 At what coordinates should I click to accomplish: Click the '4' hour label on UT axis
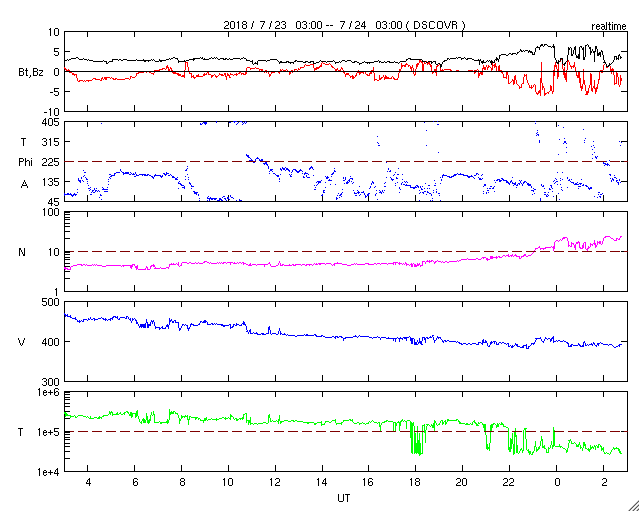88,482
